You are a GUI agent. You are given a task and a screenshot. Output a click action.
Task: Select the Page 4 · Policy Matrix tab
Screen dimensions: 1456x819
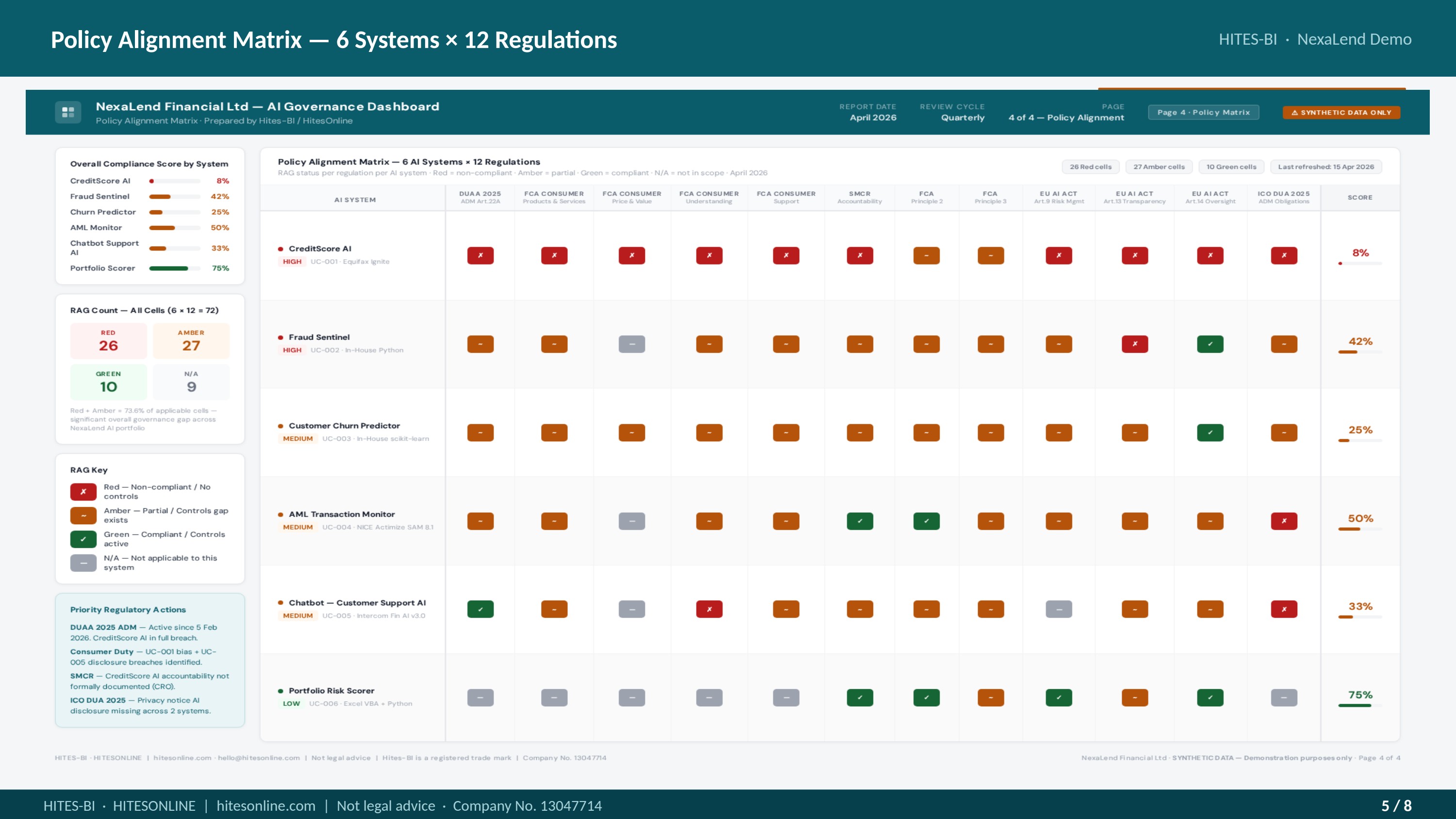1203,113
